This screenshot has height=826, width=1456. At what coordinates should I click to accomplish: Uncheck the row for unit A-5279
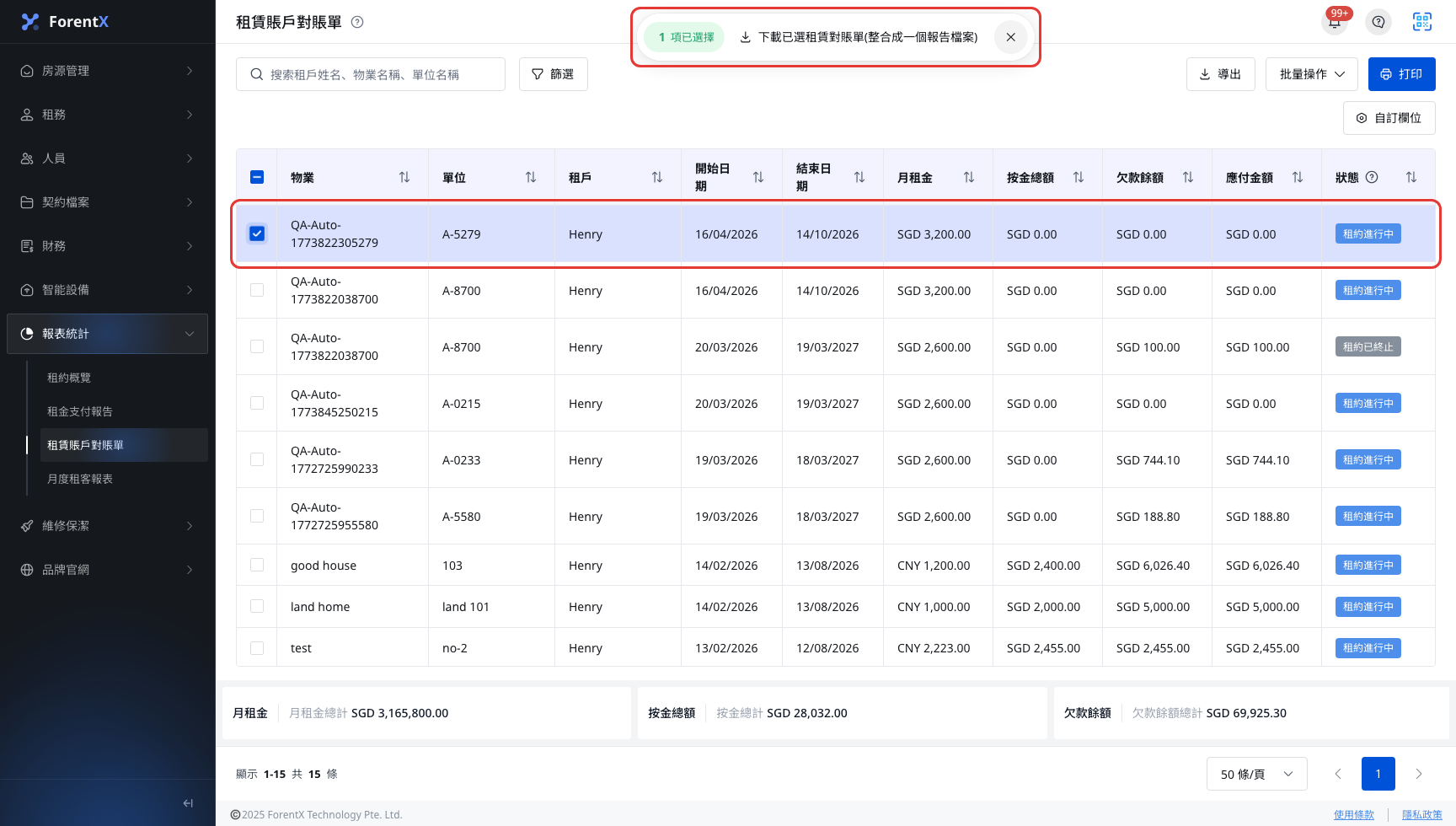[x=257, y=233]
